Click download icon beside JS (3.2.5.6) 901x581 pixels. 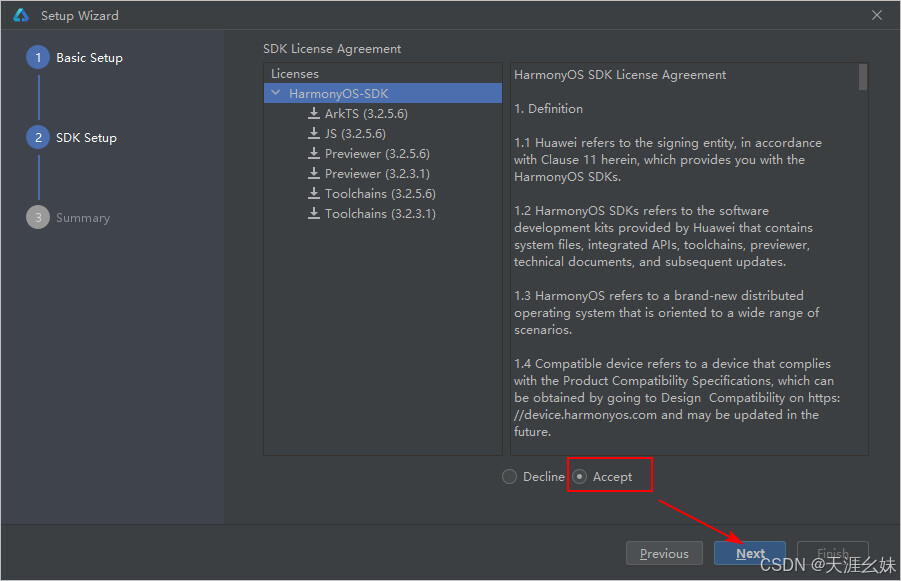[x=314, y=133]
